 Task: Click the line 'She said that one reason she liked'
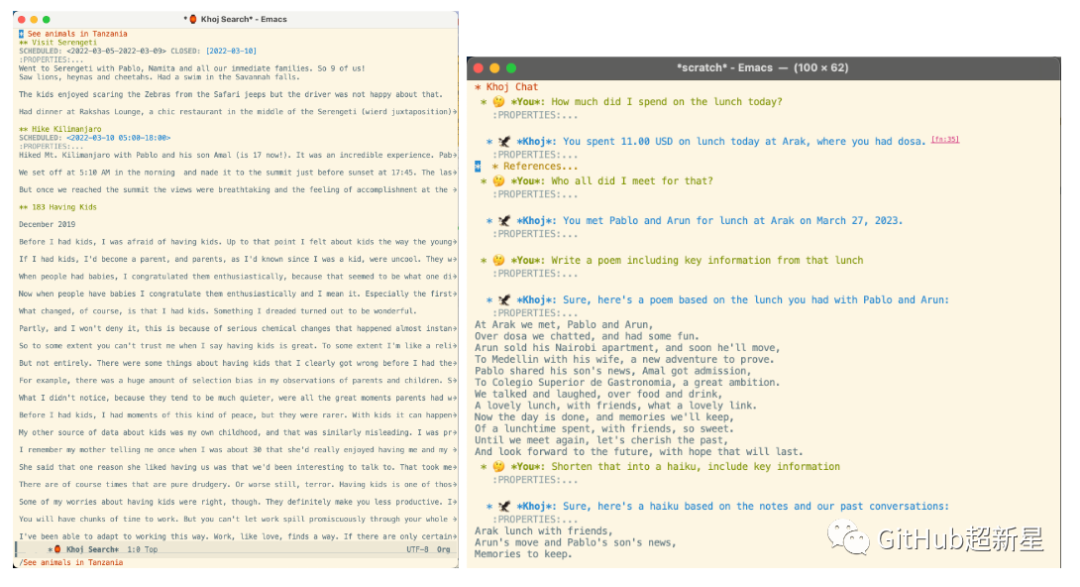pos(238,467)
